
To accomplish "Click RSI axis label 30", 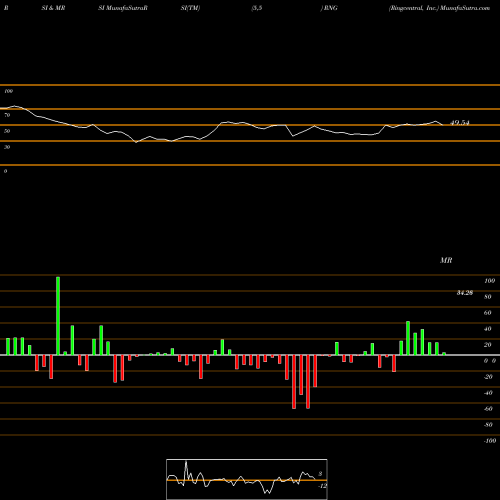I will [x=7, y=147].
